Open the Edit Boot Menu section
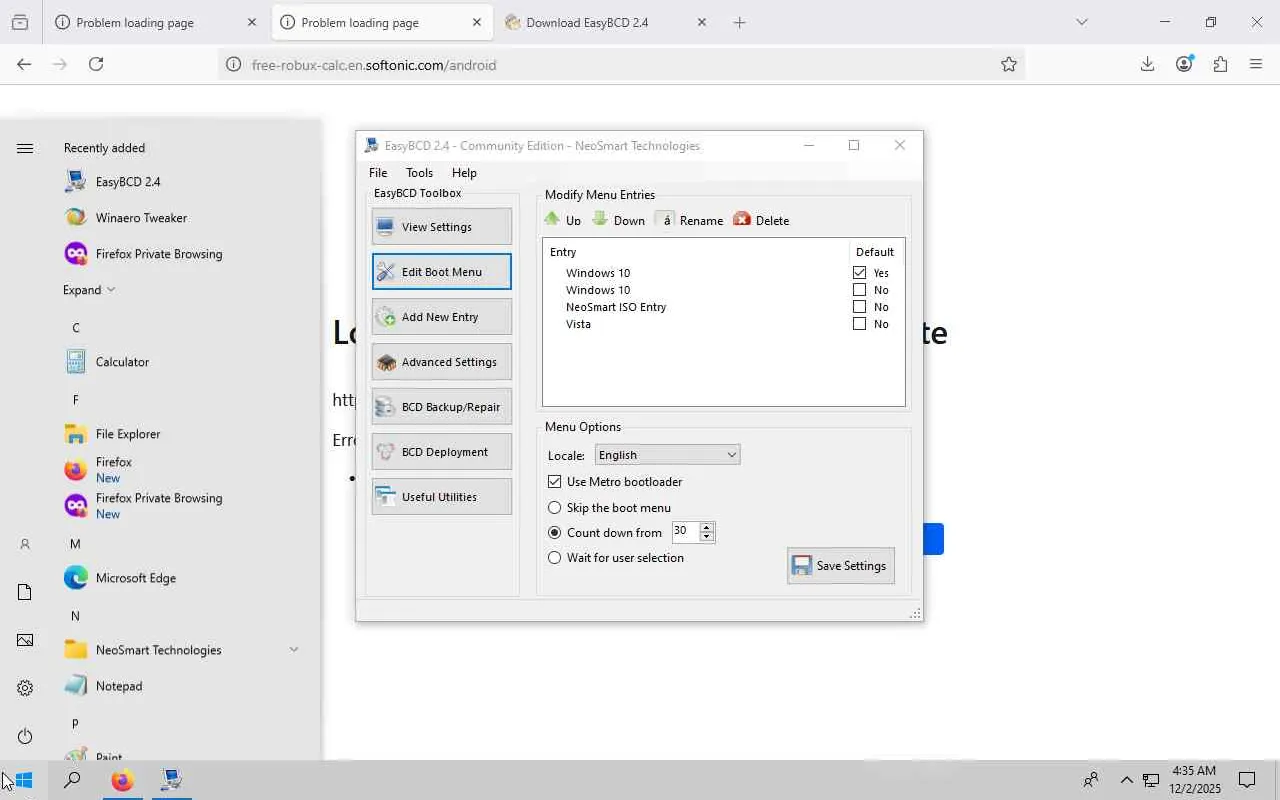1280x800 pixels. click(x=441, y=272)
